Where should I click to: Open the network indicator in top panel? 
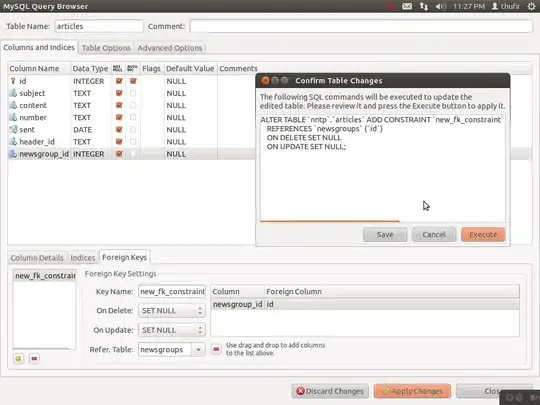[x=424, y=6]
